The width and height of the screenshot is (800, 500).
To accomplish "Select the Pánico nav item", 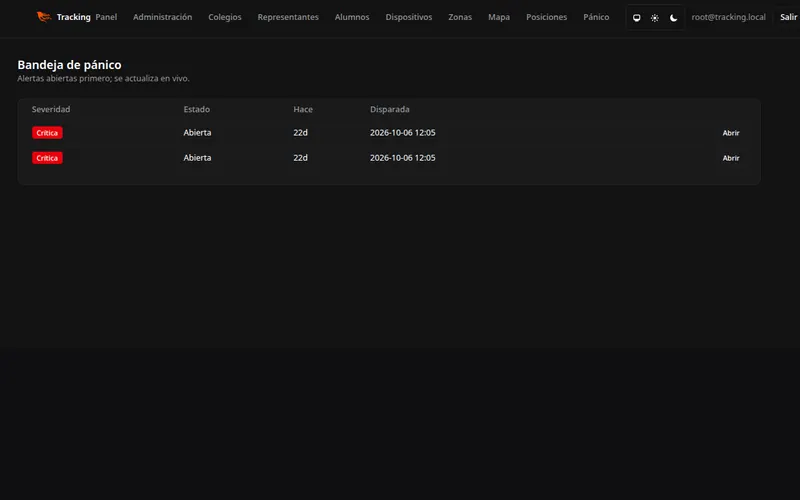I will pos(596,17).
